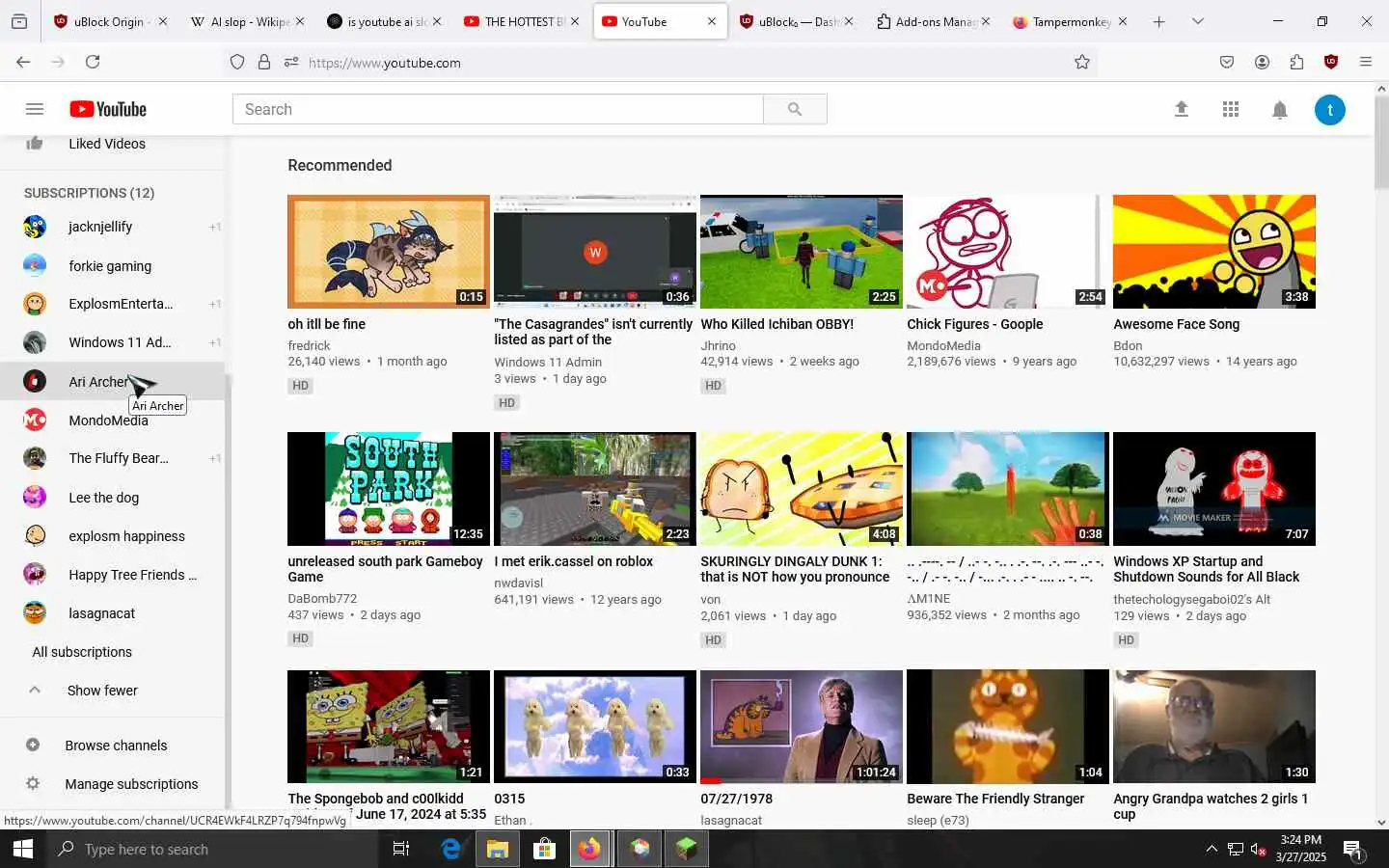Open I met erik.cassel on roblox title
This screenshot has width=1389, height=868.
(573, 561)
